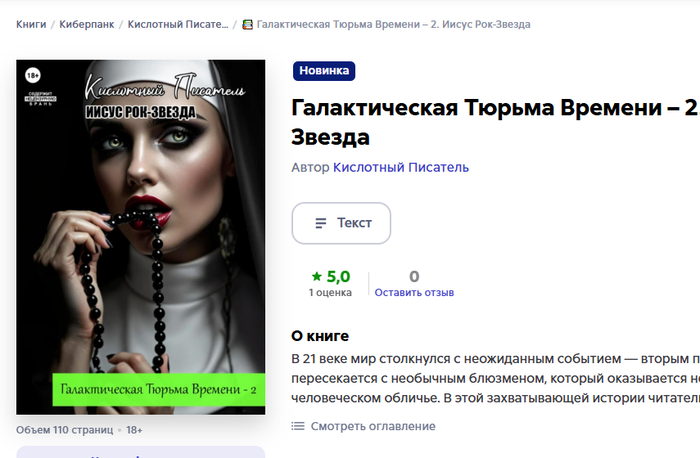Click the green star rating icon
The image size is (700, 458).
tap(317, 277)
